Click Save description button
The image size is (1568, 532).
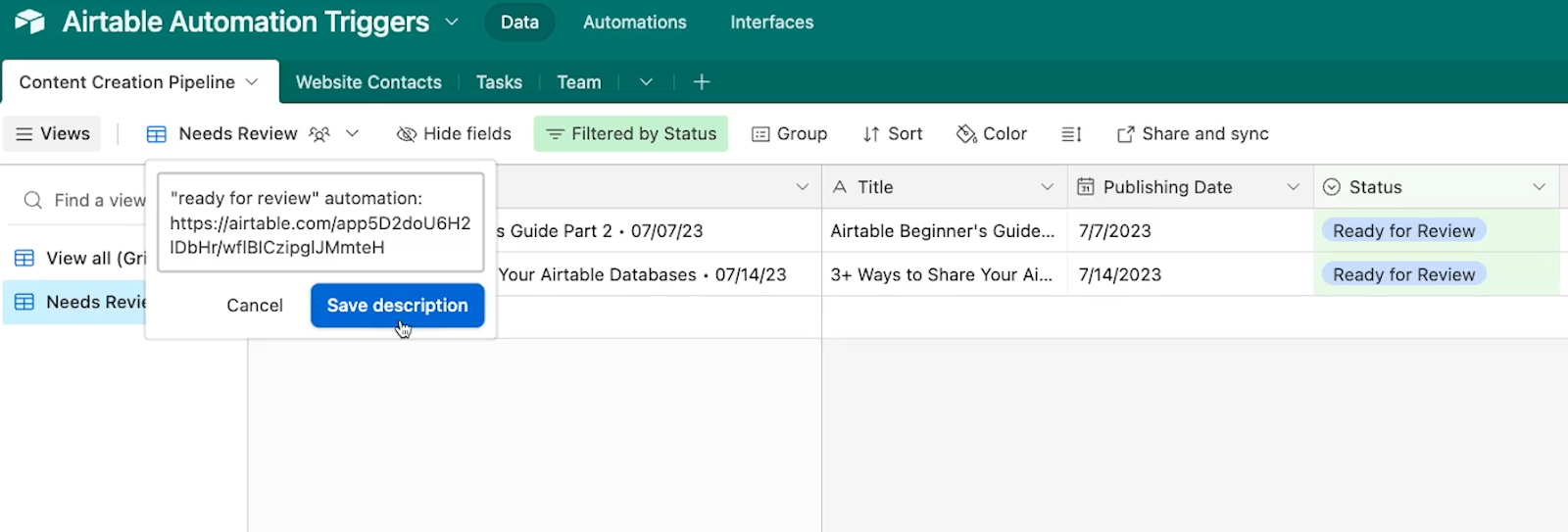398,306
